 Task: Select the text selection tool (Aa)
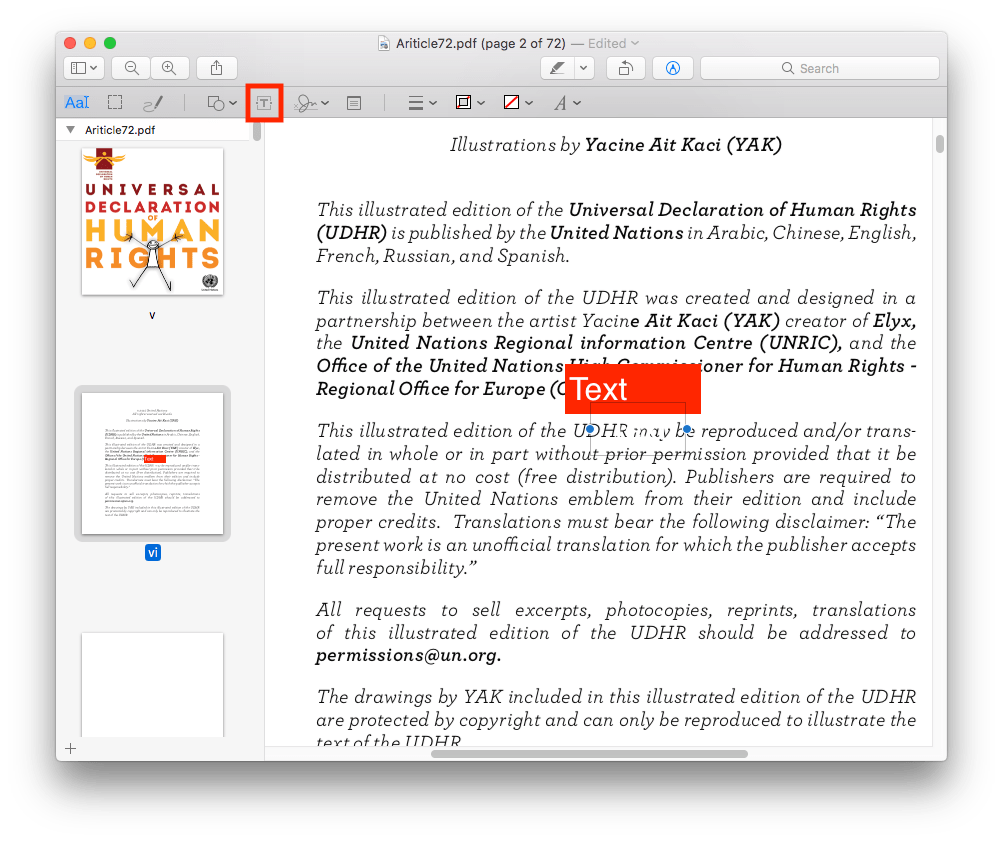[77, 102]
